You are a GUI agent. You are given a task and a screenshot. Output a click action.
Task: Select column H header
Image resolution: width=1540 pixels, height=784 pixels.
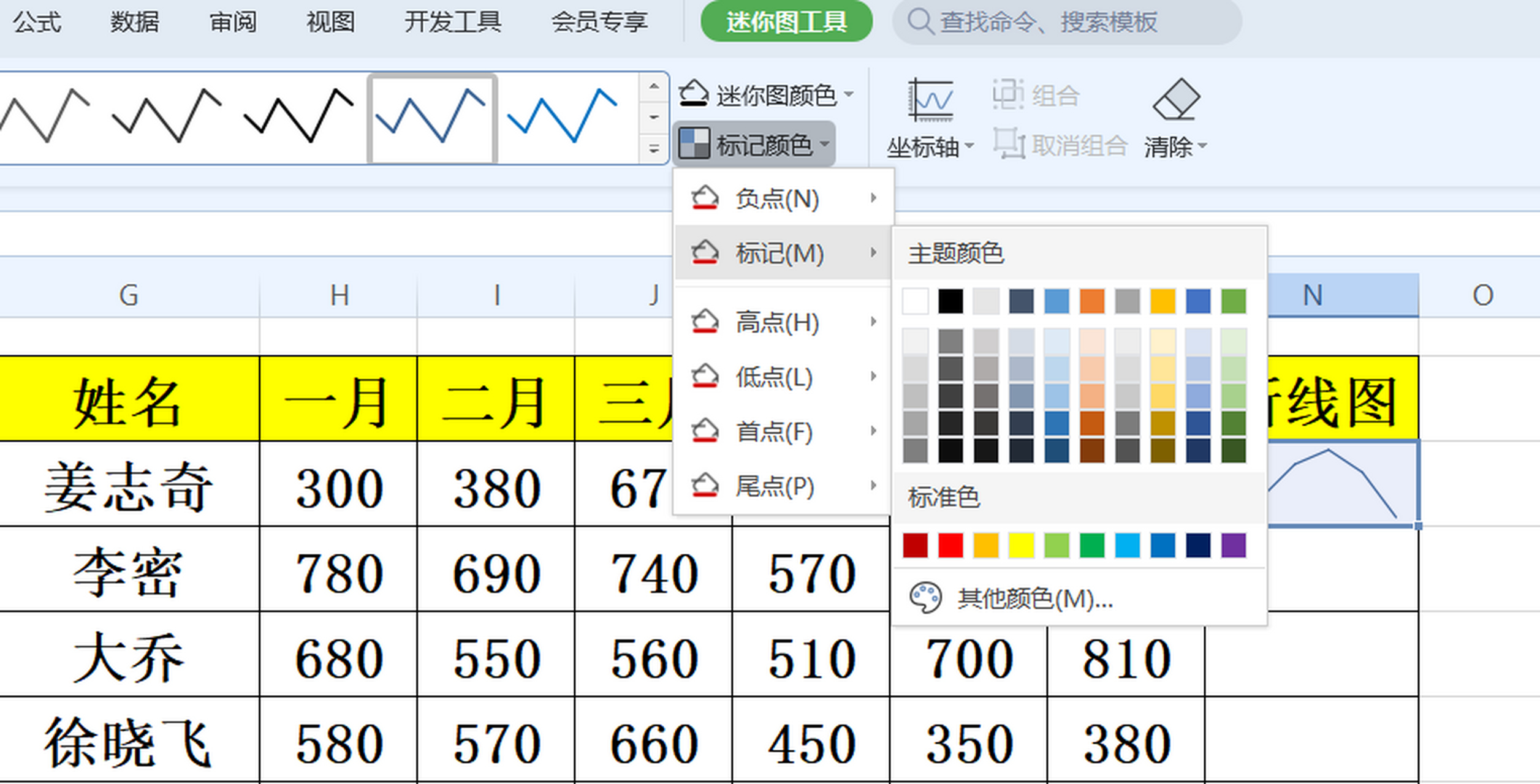(338, 295)
